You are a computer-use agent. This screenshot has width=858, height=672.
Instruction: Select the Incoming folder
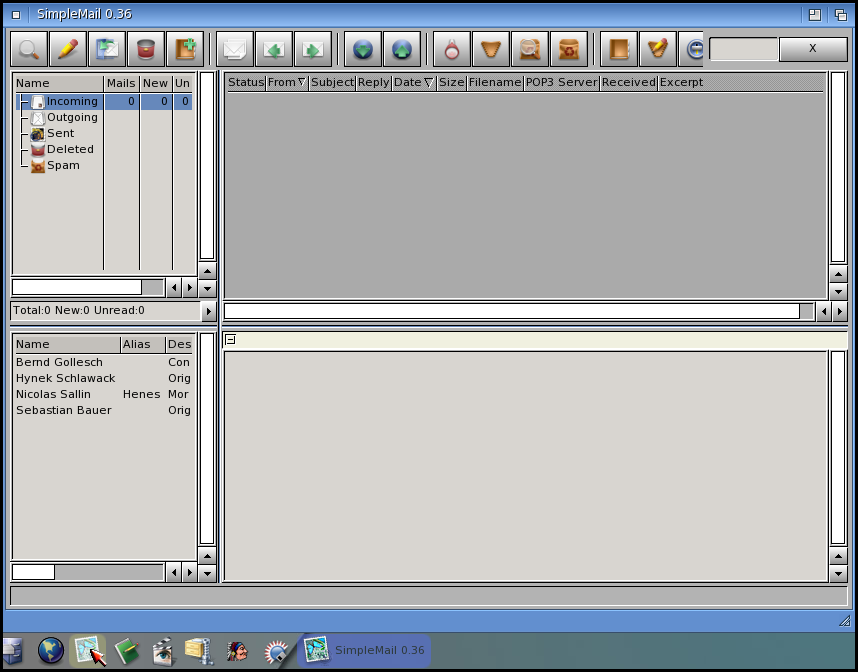point(104,101)
